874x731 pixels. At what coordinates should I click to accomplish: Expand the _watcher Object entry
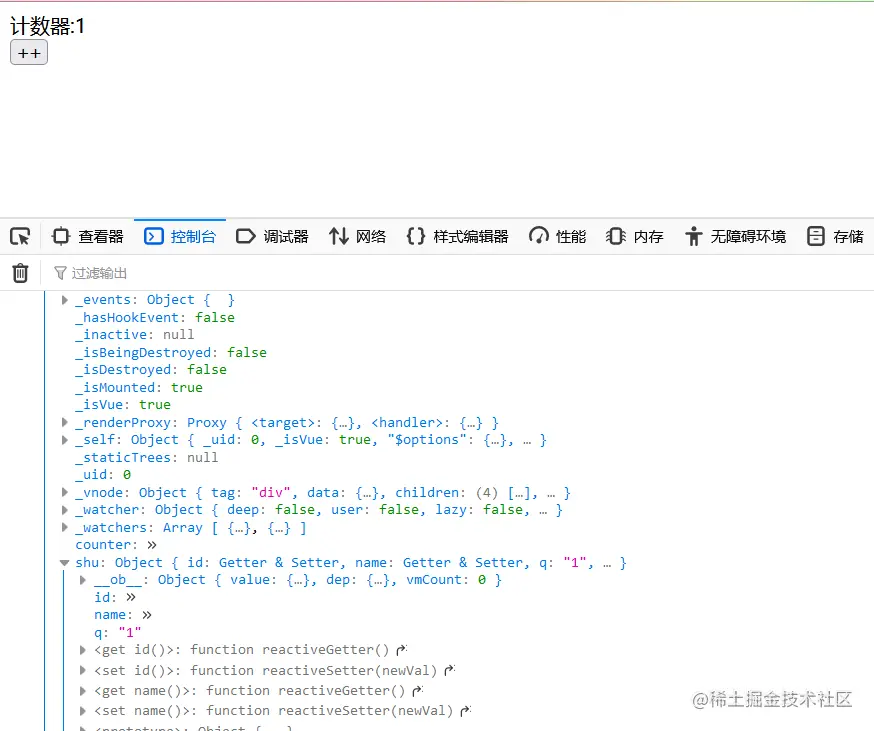[x=65, y=510]
